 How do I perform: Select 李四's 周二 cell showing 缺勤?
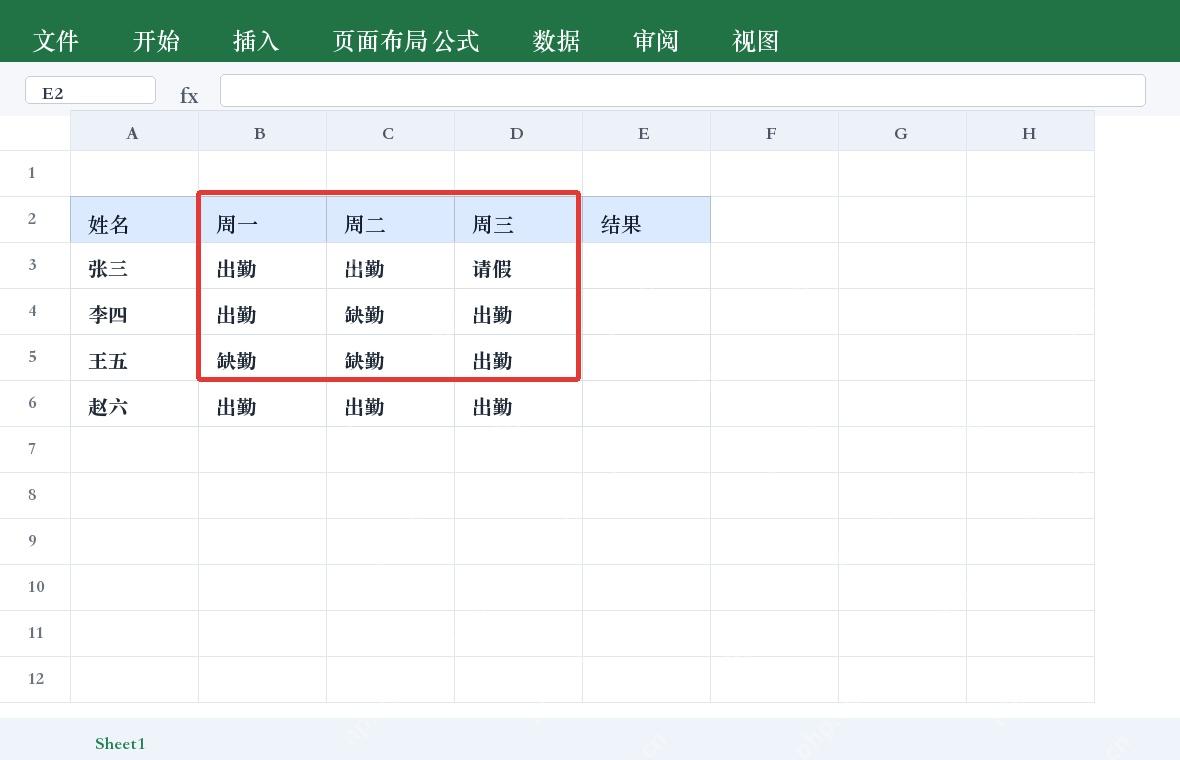click(391, 312)
